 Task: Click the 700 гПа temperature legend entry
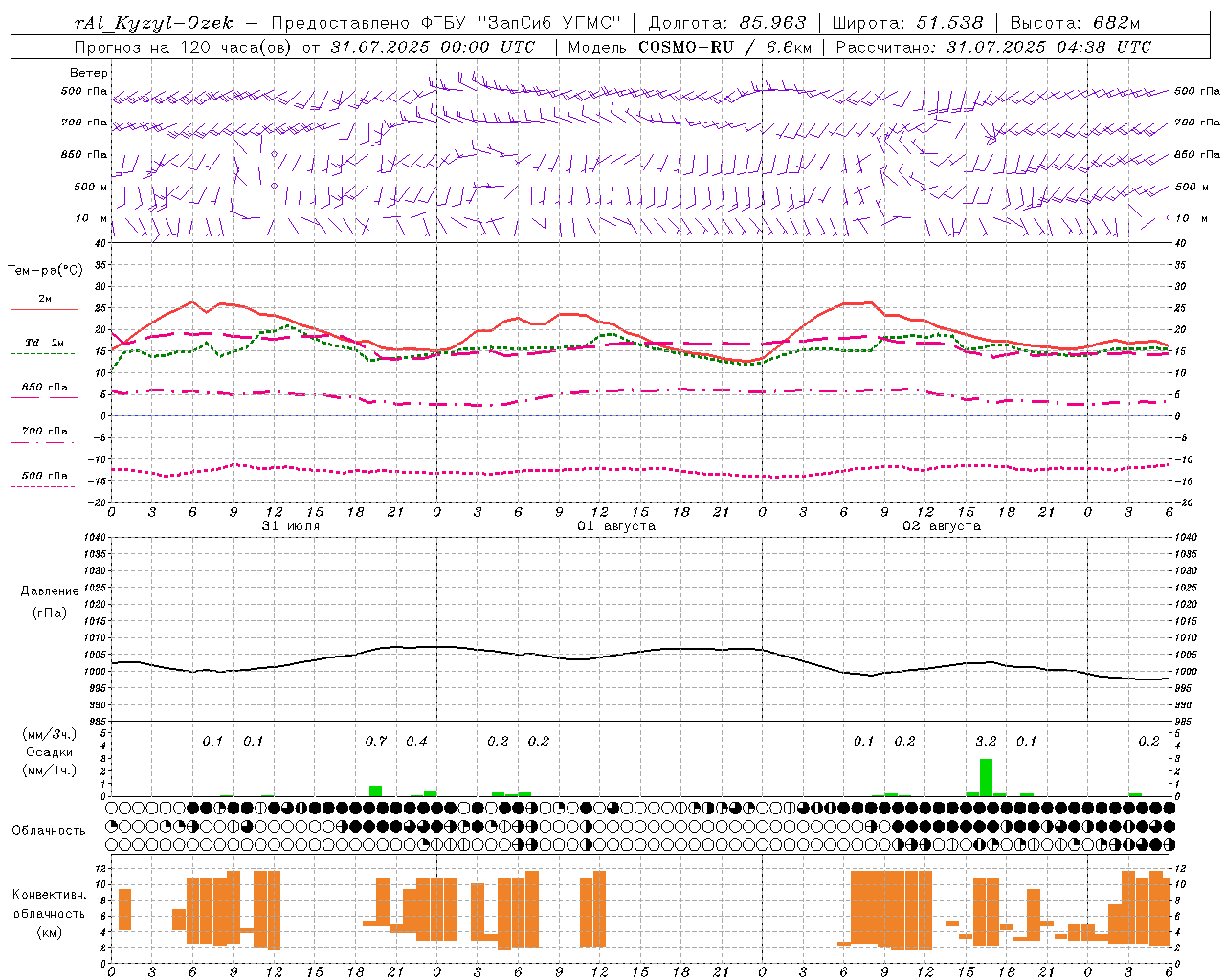pos(45,432)
